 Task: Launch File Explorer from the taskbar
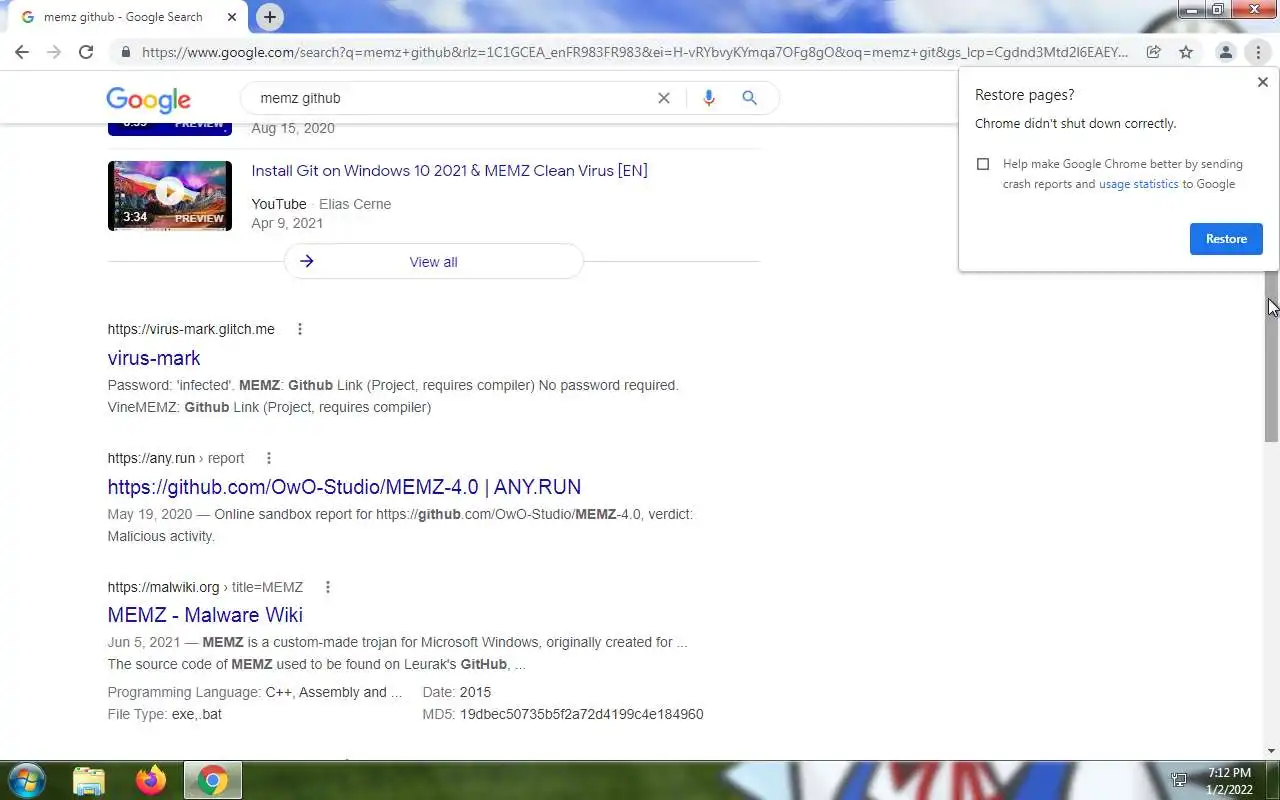tap(89, 780)
